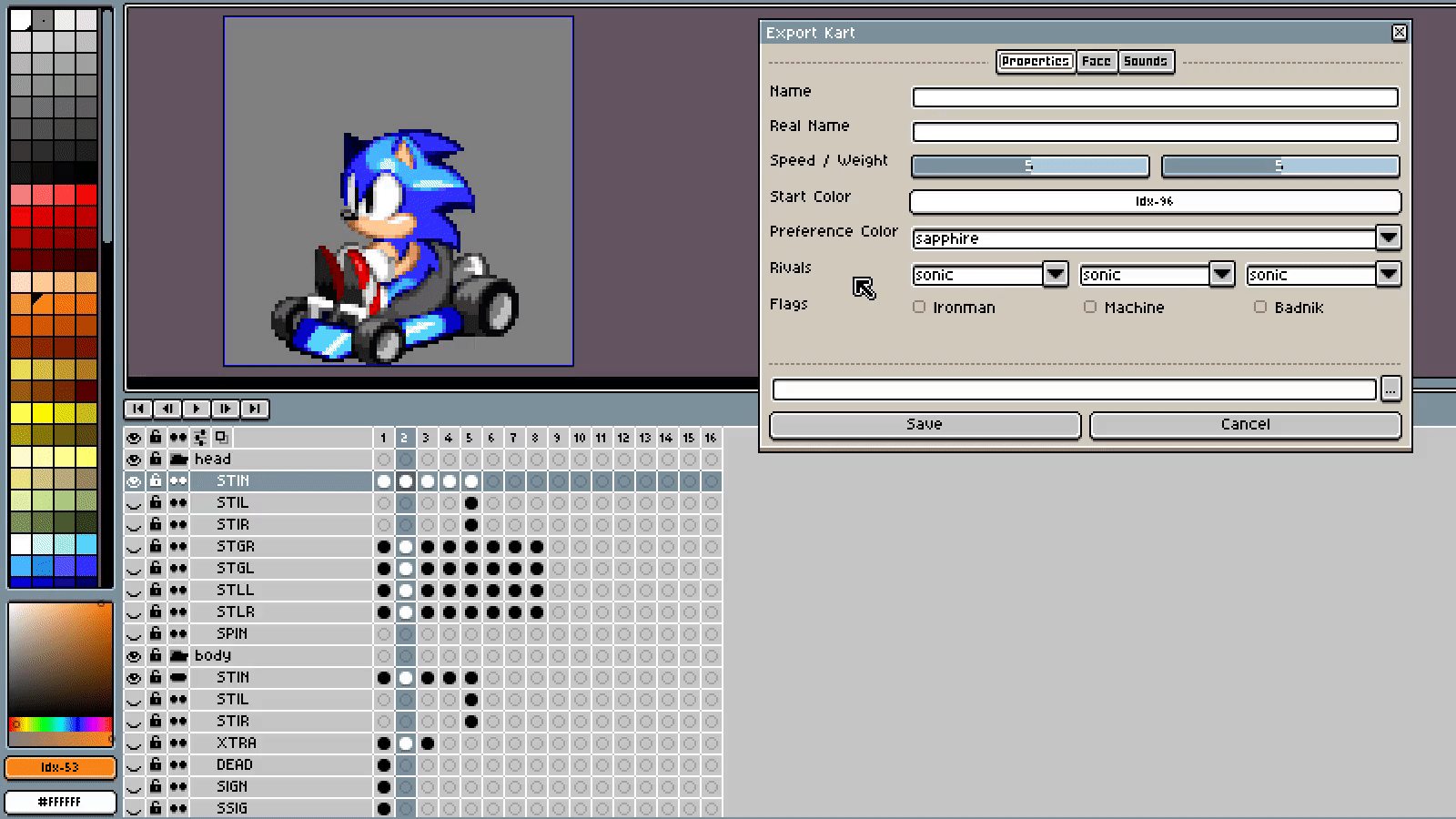
Task: Click the Save button
Action: click(925, 425)
